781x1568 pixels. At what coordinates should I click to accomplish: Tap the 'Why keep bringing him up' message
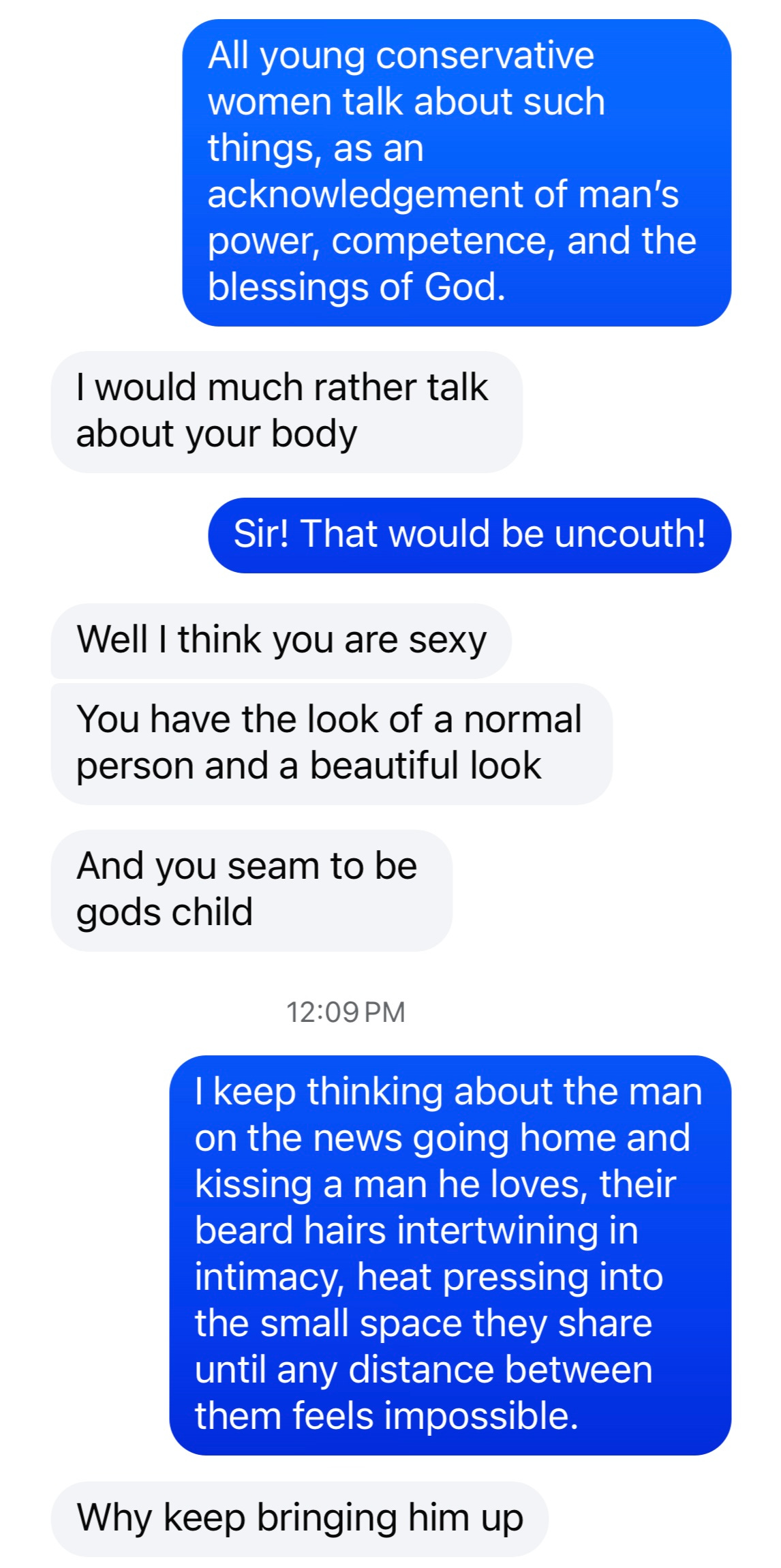tap(299, 1519)
